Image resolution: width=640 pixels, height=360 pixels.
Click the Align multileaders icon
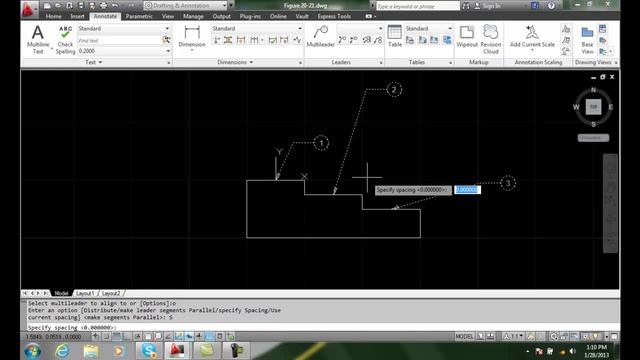point(366,40)
